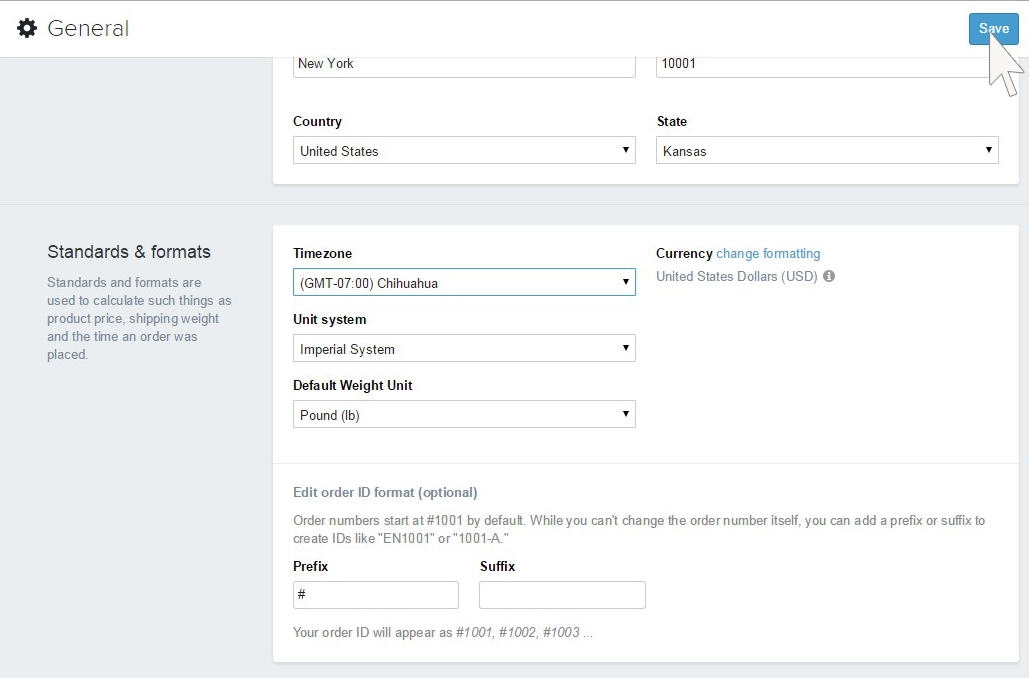Click the Suffix label
The width and height of the screenshot is (1029, 678).
(x=497, y=566)
